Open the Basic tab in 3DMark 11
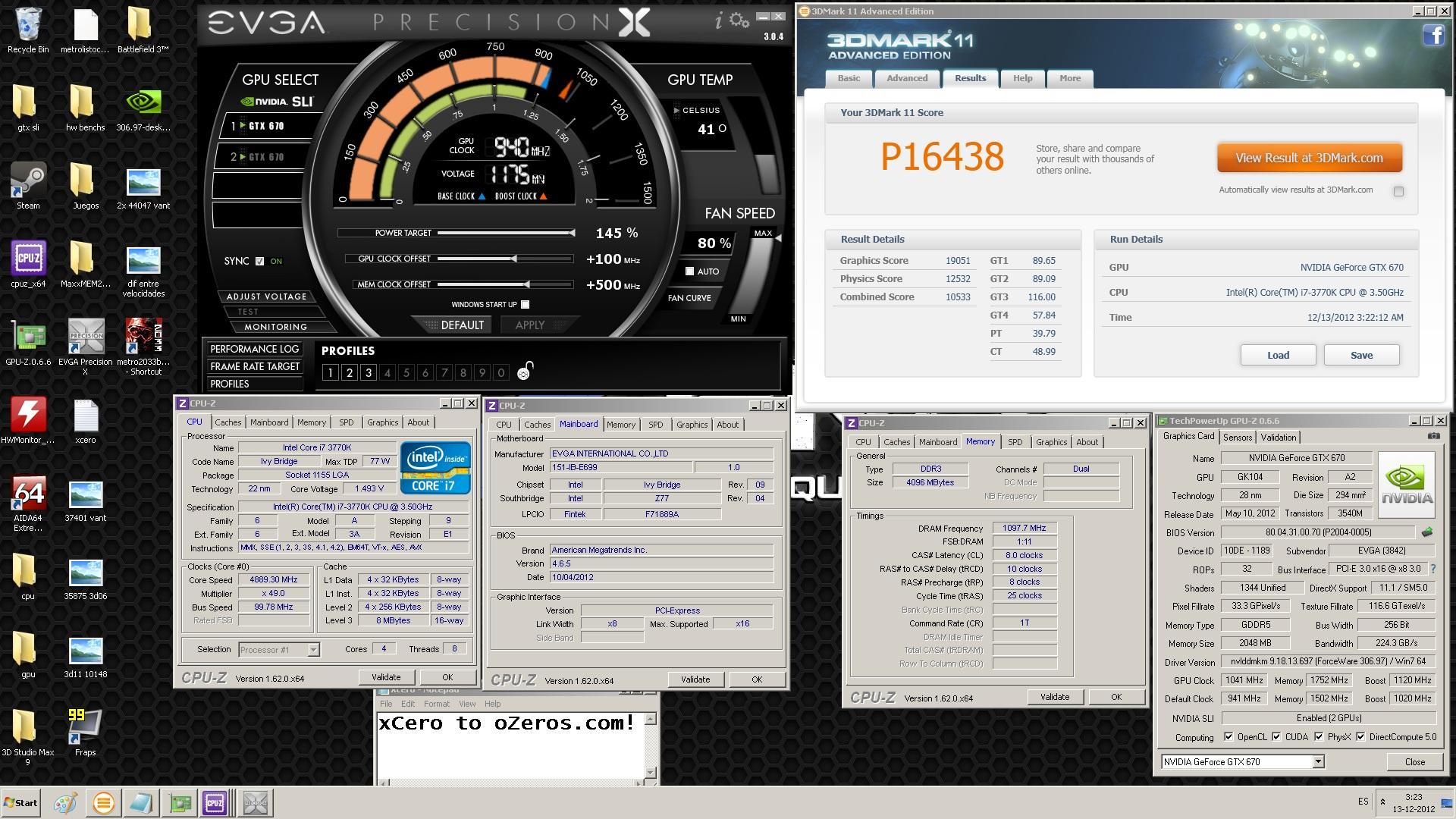The image size is (1456, 819). [x=849, y=78]
